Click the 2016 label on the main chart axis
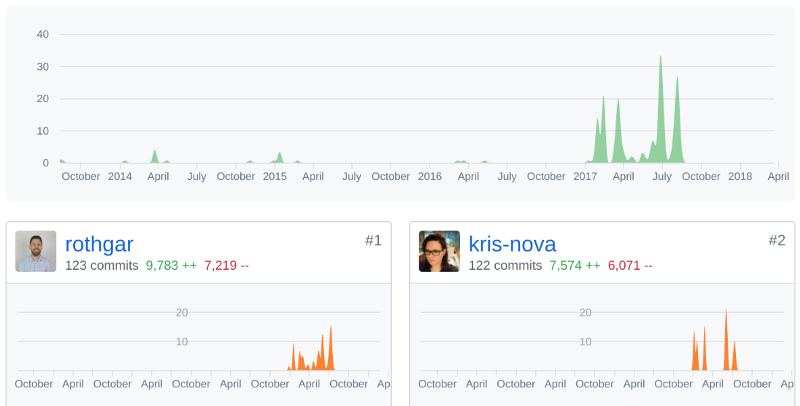The image size is (800, 406). pyautogui.click(x=430, y=176)
